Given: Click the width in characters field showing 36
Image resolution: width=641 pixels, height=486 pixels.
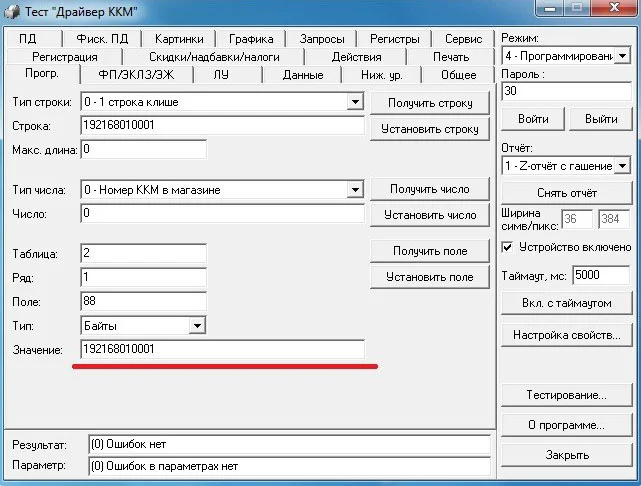Looking at the screenshot, I should 576,219.
